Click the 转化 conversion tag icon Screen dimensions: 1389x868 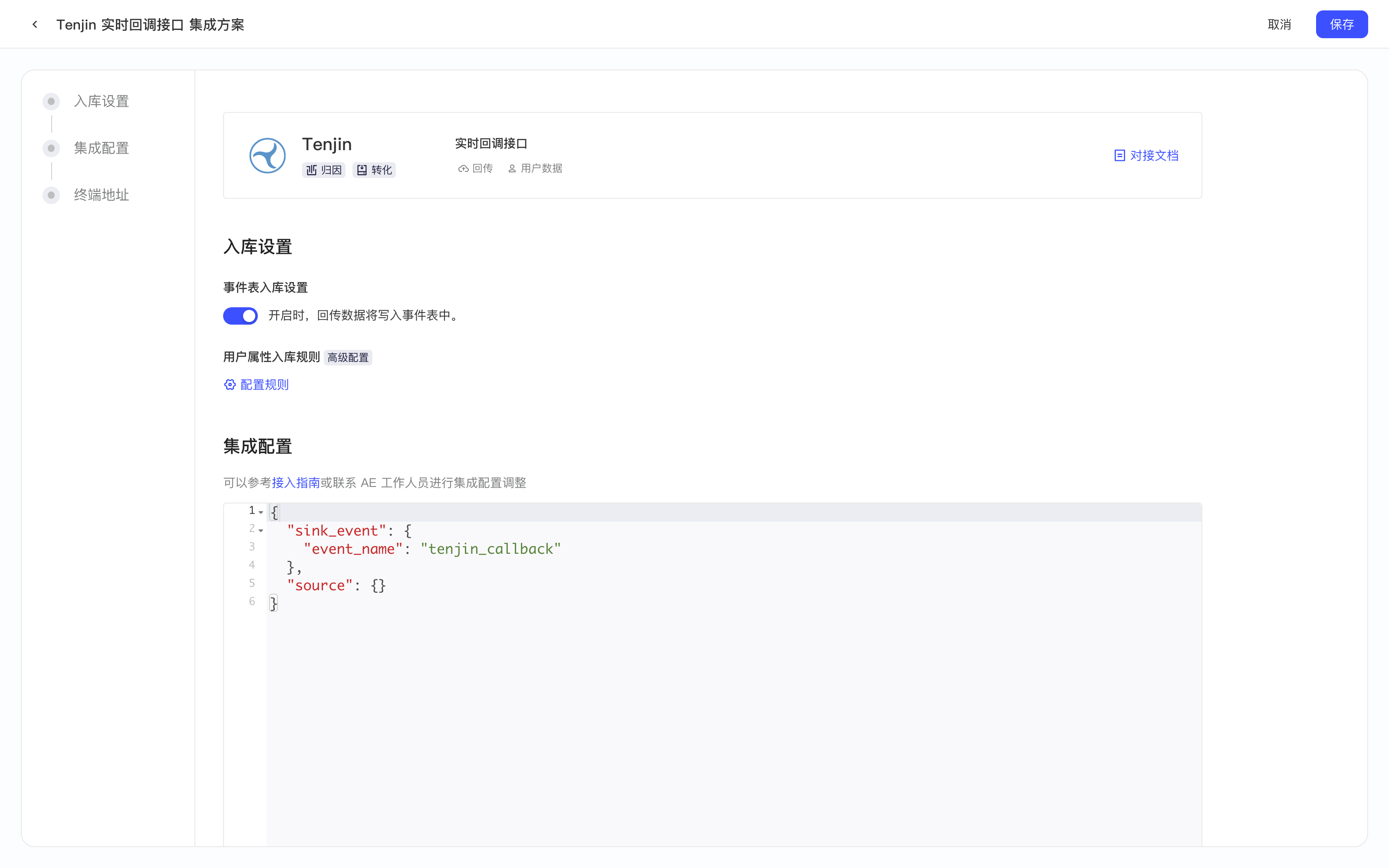click(362, 170)
